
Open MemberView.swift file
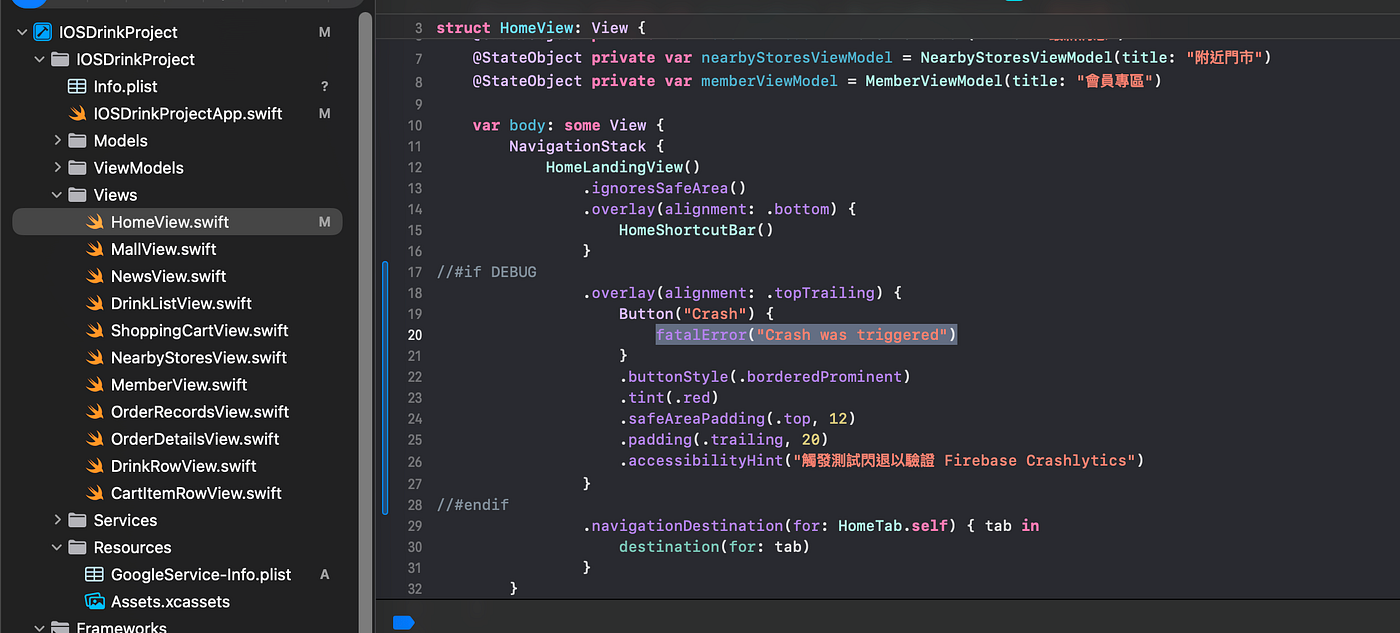pyautogui.click(x=179, y=385)
